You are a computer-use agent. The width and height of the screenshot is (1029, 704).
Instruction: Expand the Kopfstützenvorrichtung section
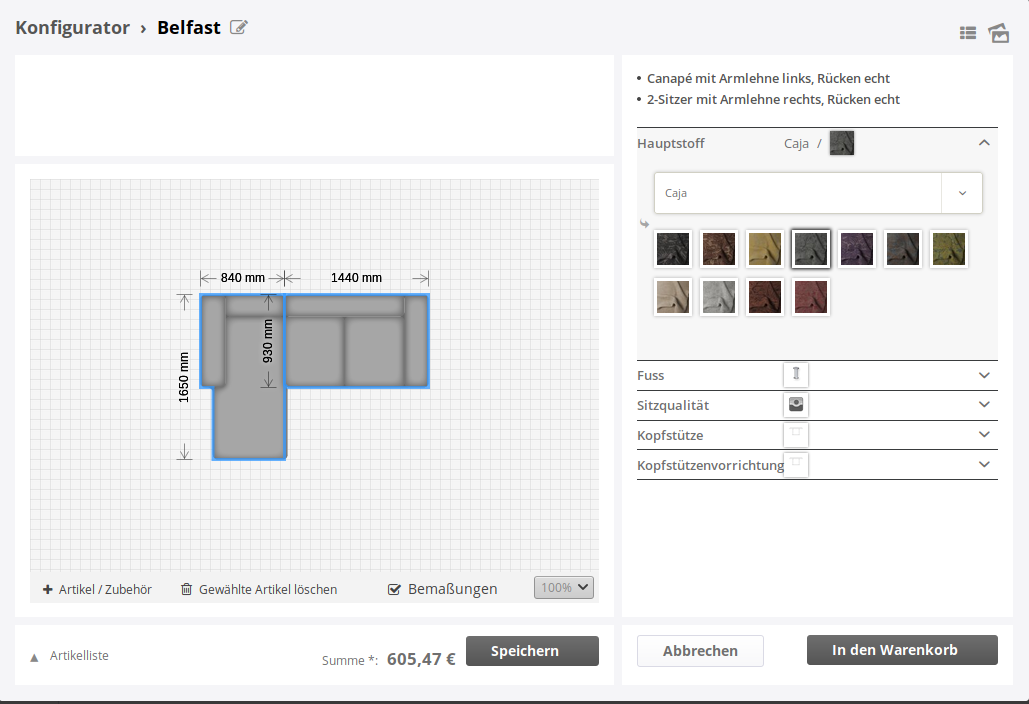(x=984, y=465)
